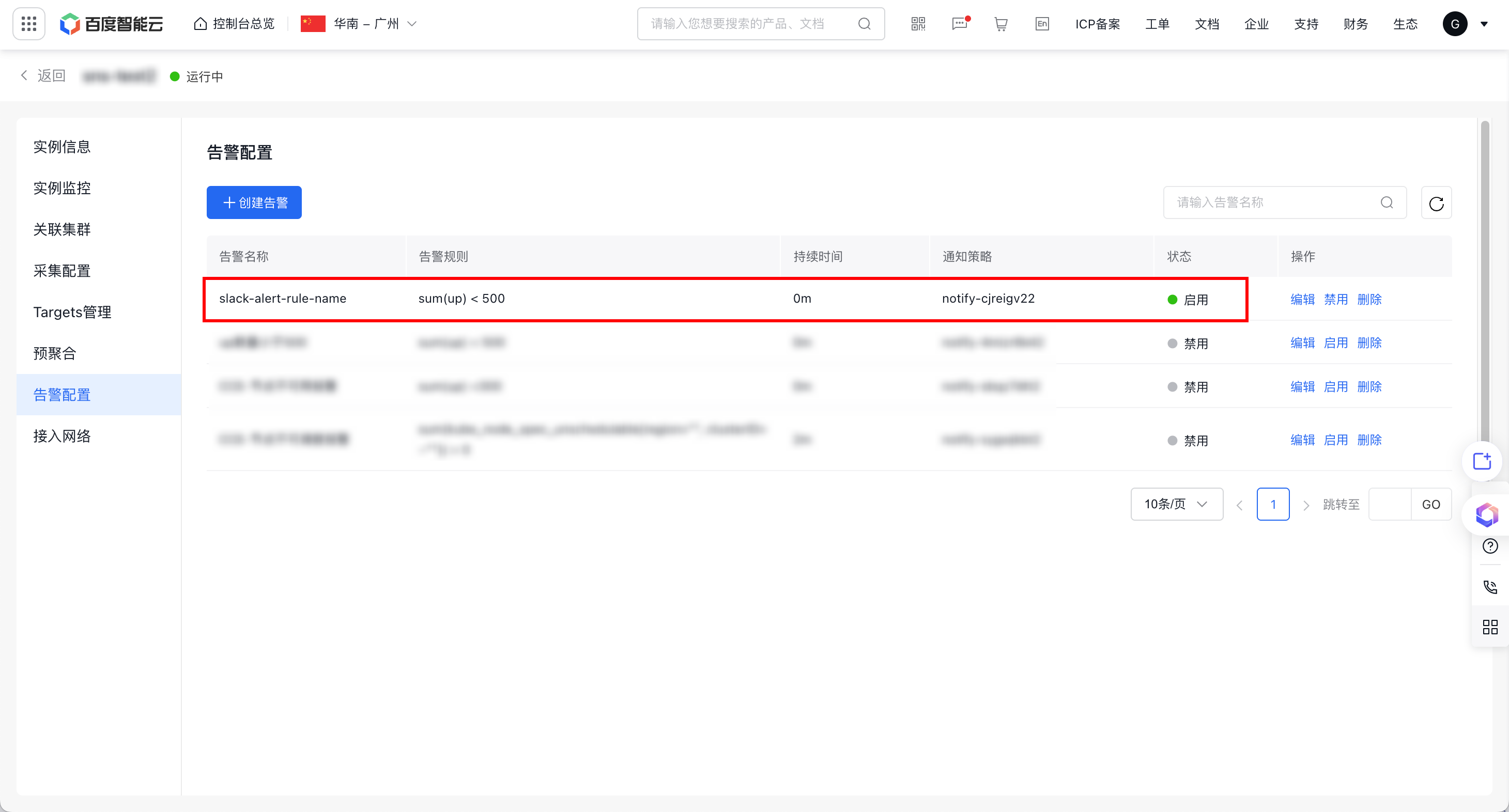This screenshot has width=1509, height=812.
Task: Expand the account dropdown arrow
Action: (x=1484, y=24)
